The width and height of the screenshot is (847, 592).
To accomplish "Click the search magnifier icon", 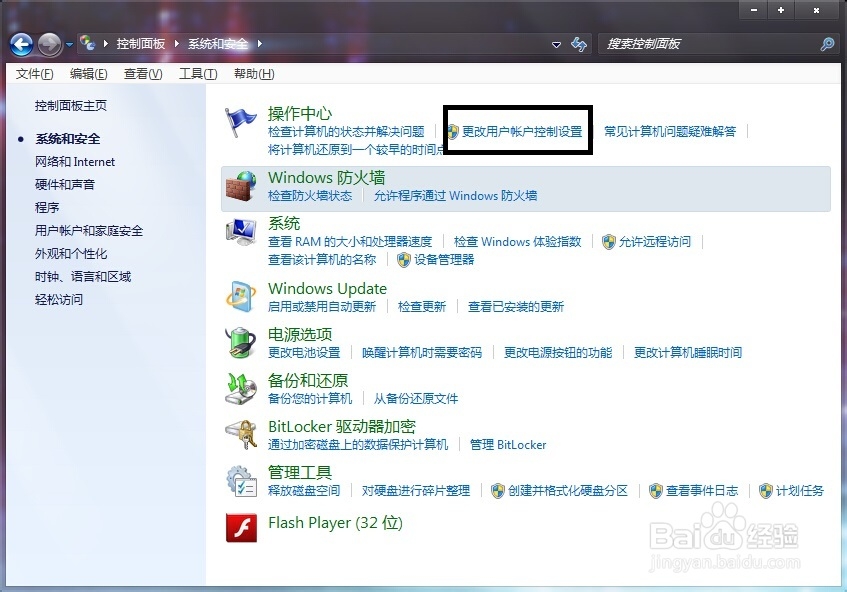I will click(826, 44).
